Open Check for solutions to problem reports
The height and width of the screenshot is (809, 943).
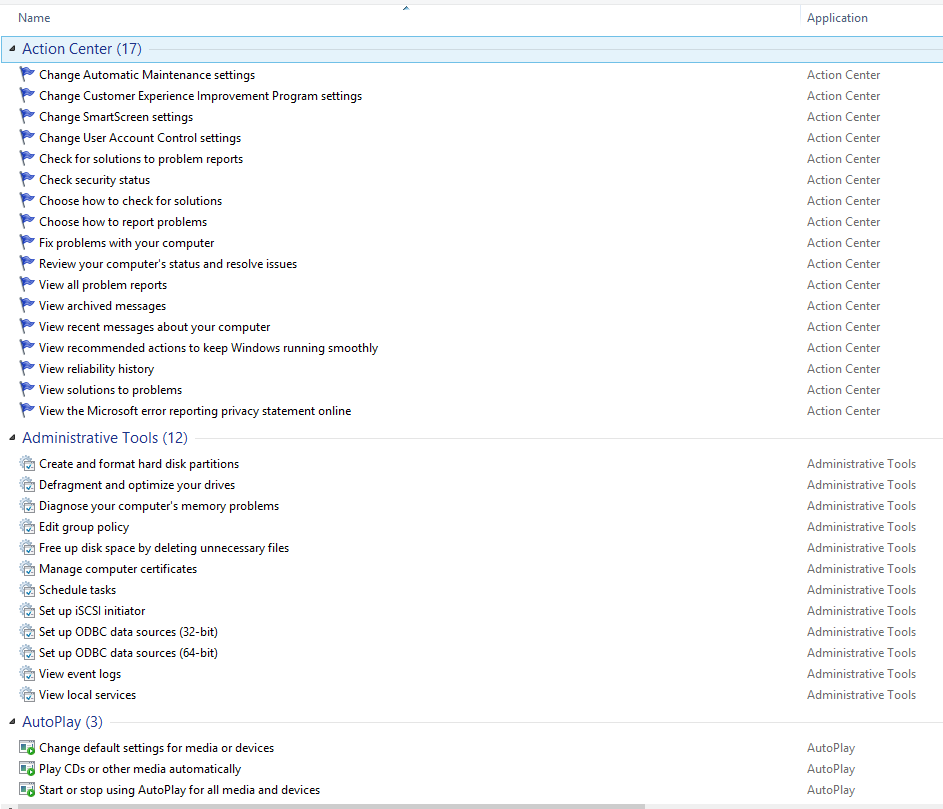pos(141,159)
